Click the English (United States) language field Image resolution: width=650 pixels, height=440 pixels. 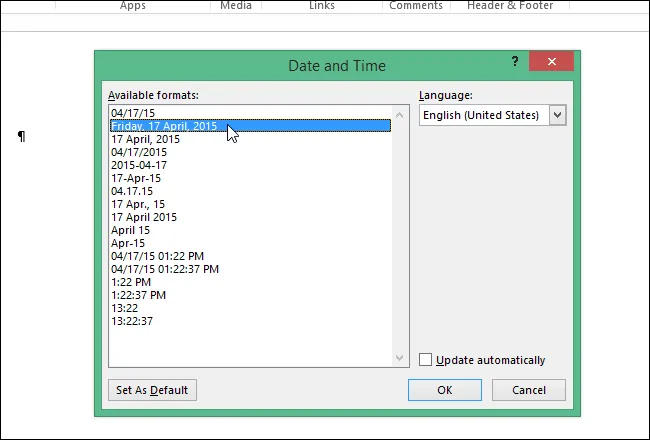coord(484,115)
